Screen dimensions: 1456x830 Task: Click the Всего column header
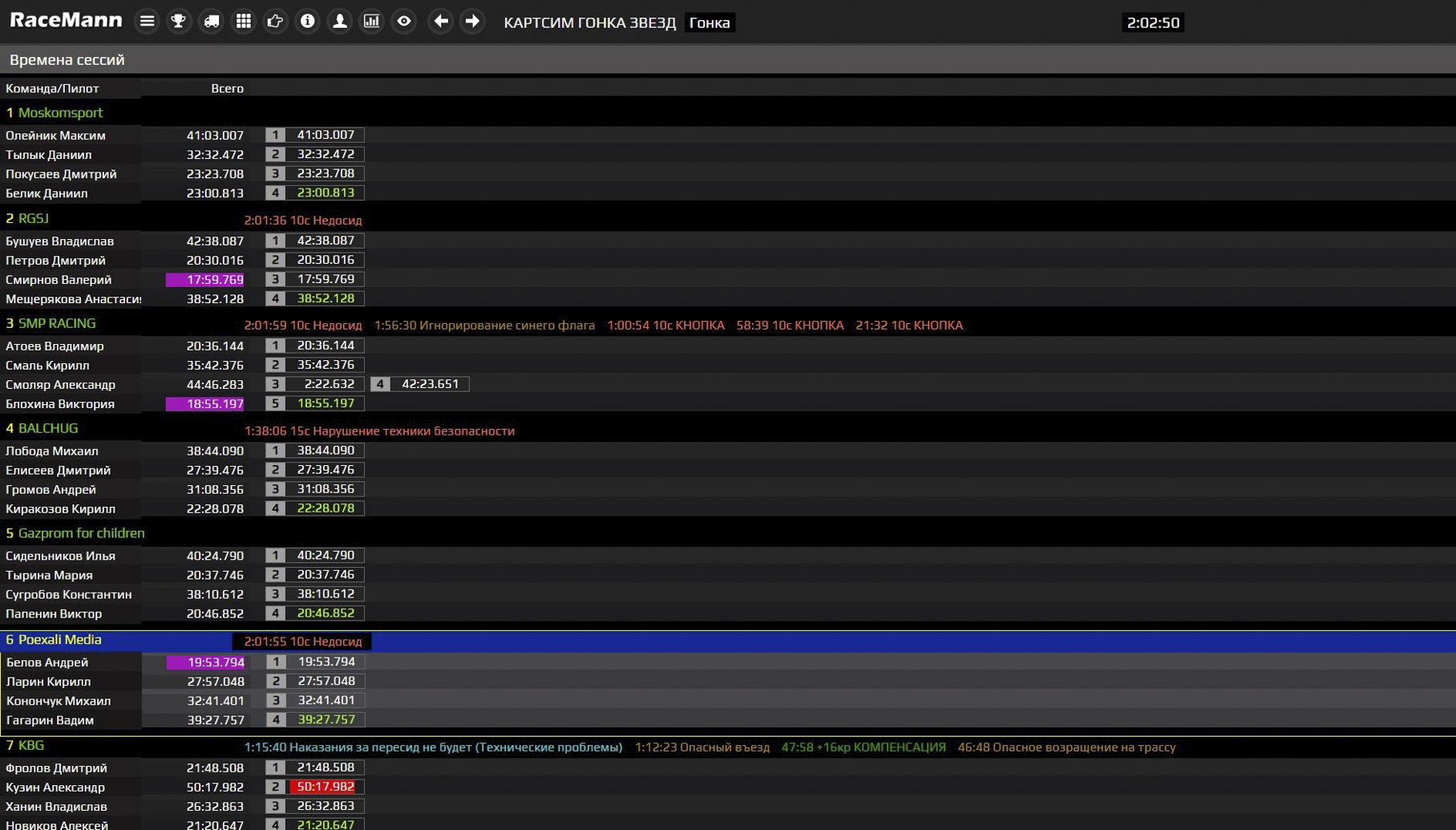[227, 88]
